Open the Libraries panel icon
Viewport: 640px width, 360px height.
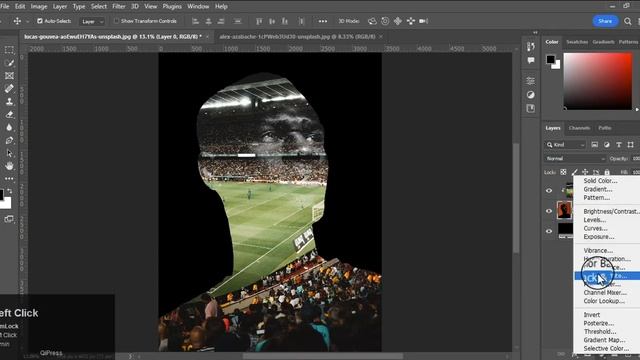531,108
